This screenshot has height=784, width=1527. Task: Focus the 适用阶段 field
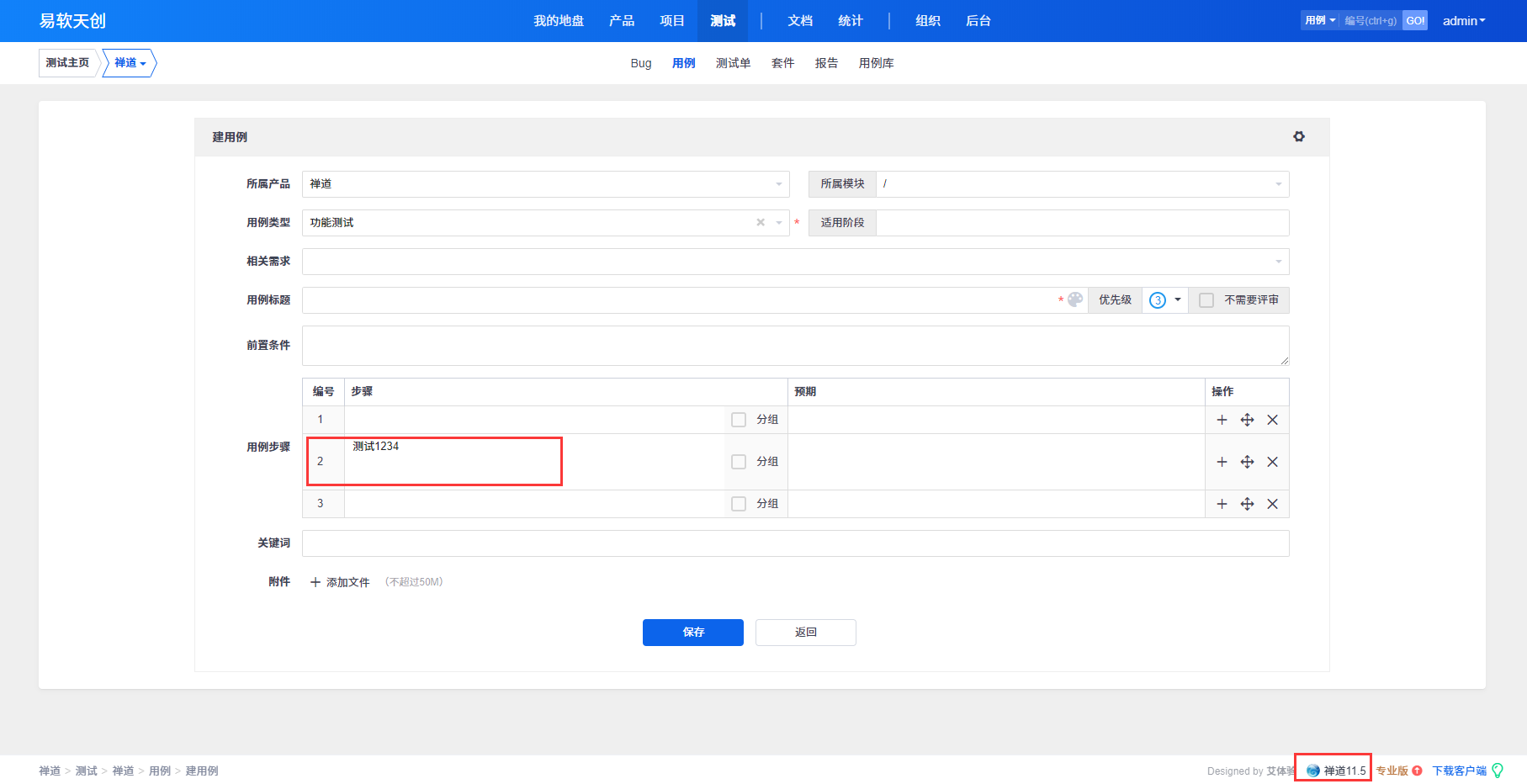point(1082,223)
